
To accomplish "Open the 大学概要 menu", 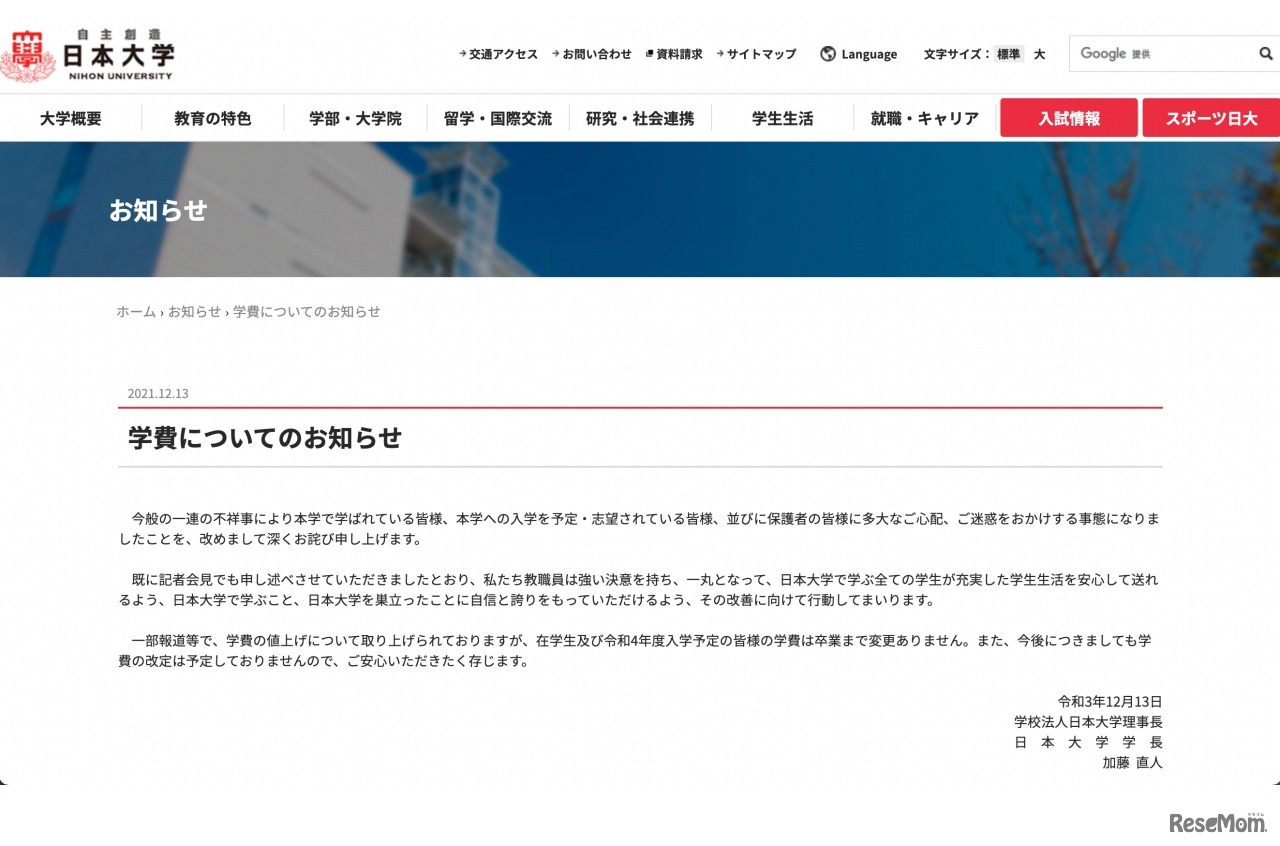I will pyautogui.click(x=71, y=119).
